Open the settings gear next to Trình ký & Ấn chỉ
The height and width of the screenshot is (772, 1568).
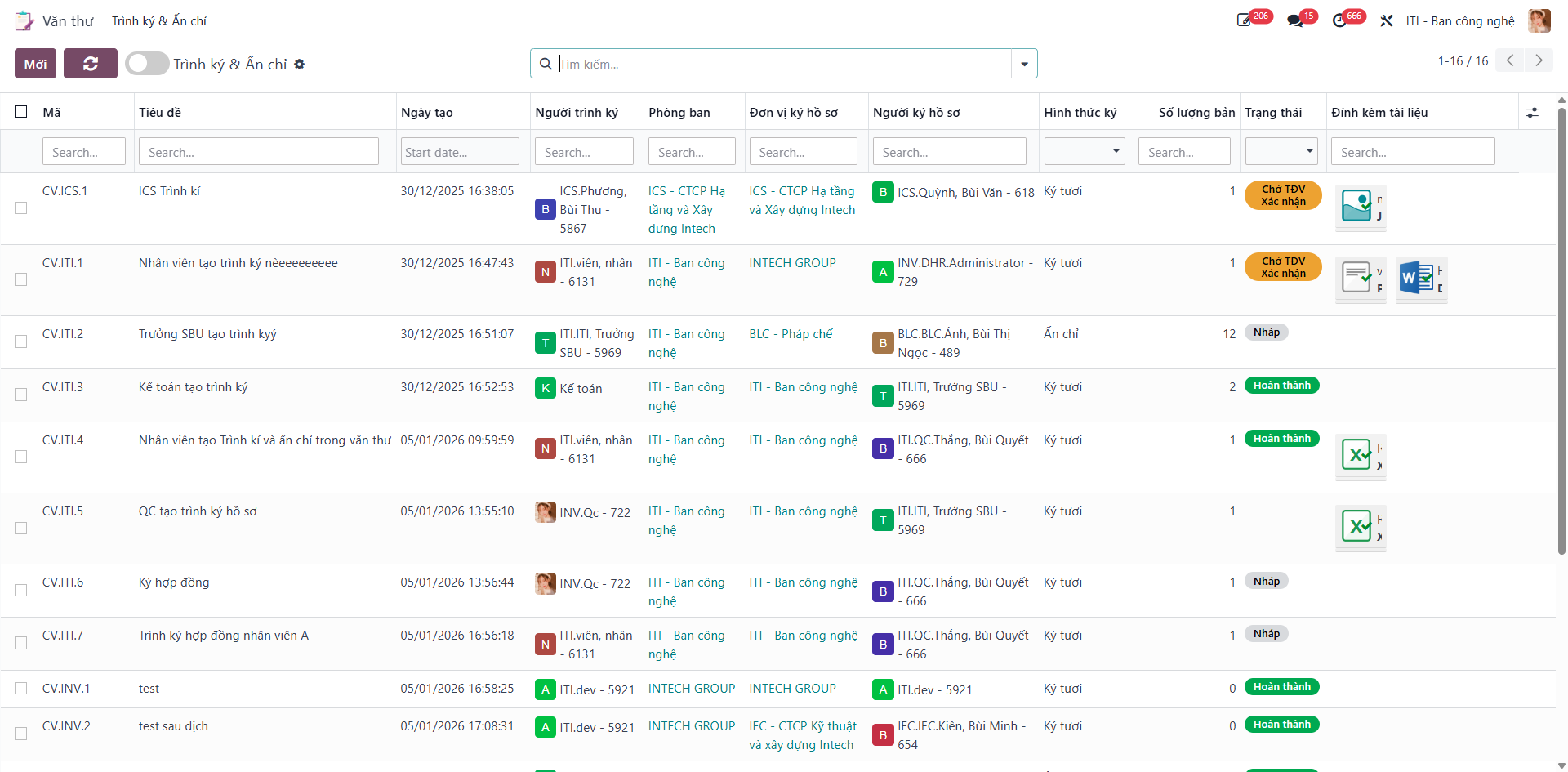click(300, 65)
